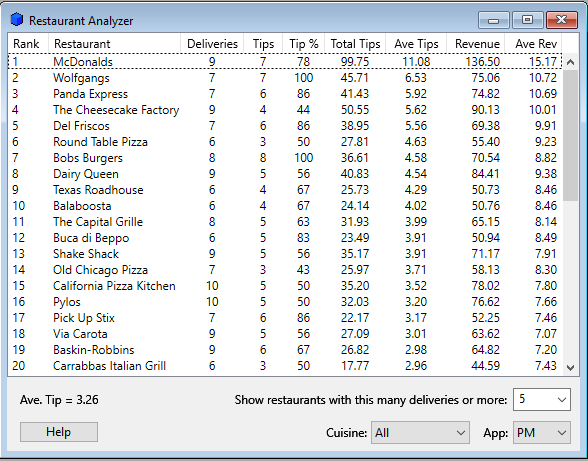Sort by the Ave Tips column header
Image resolution: width=588 pixels, height=461 pixels.
(416, 44)
